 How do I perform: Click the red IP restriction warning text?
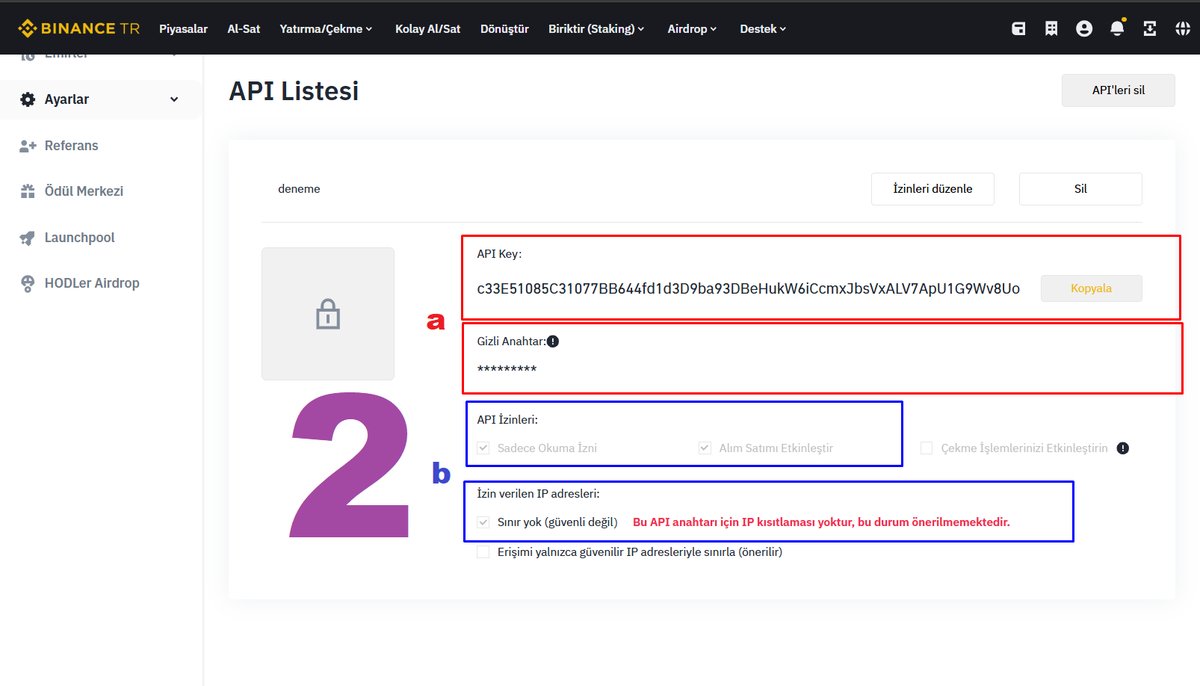(x=821, y=522)
